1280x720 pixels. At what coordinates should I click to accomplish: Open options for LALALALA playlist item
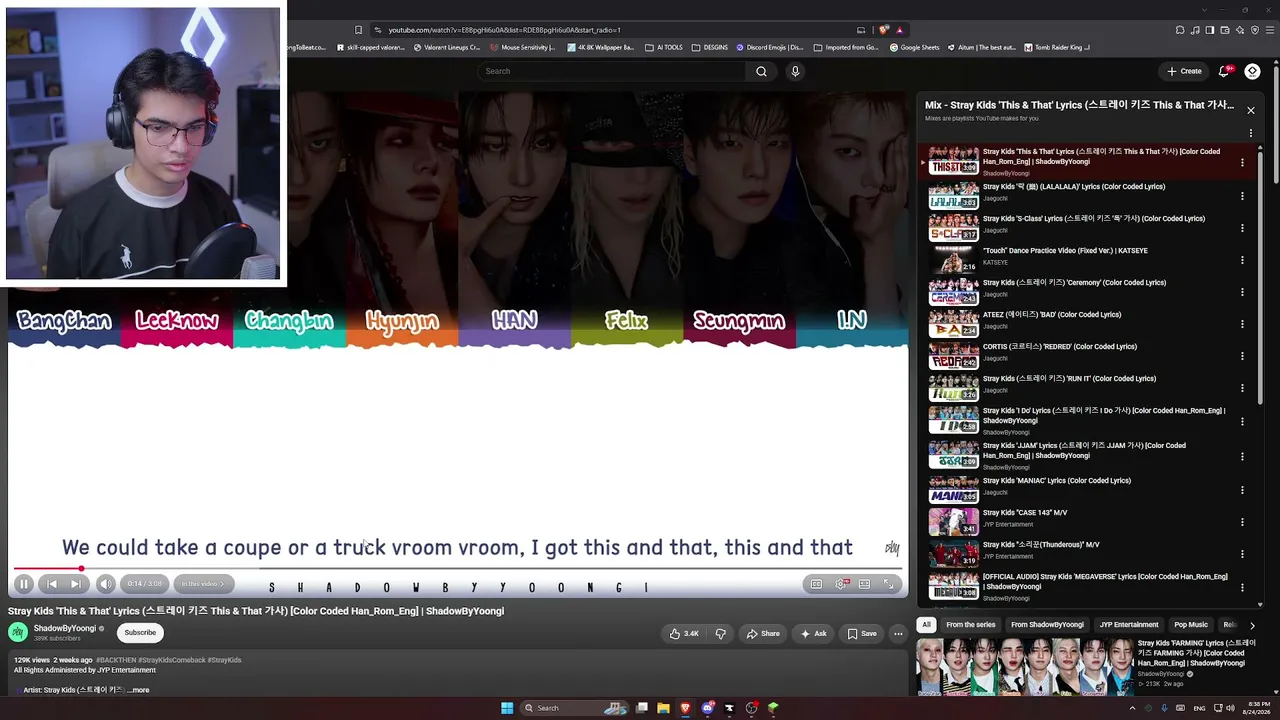point(1242,196)
